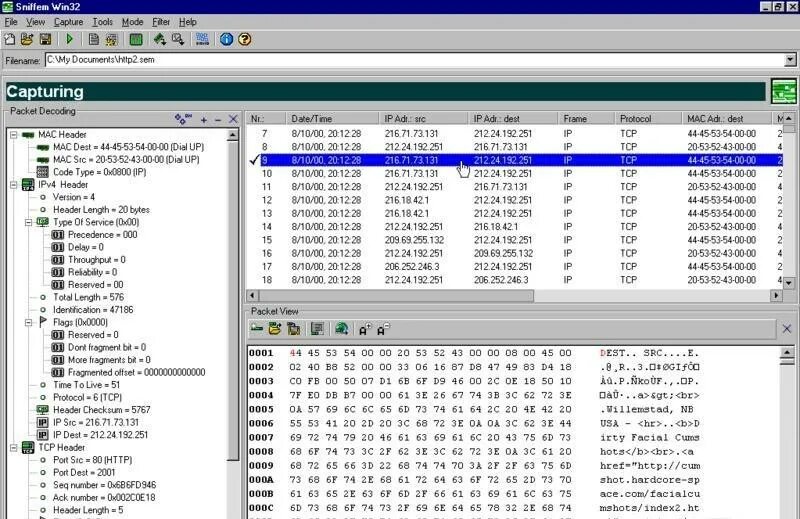
Task: Click the document page toolbar icon
Action: click(x=93, y=39)
